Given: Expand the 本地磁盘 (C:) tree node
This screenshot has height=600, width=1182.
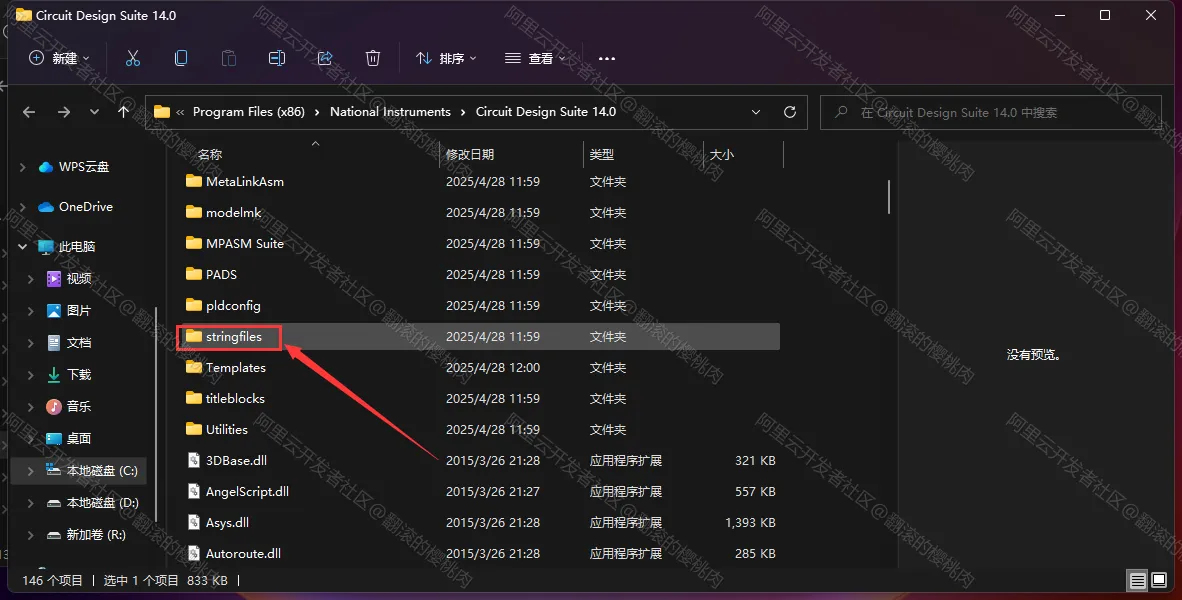Looking at the screenshot, I should tap(31, 470).
